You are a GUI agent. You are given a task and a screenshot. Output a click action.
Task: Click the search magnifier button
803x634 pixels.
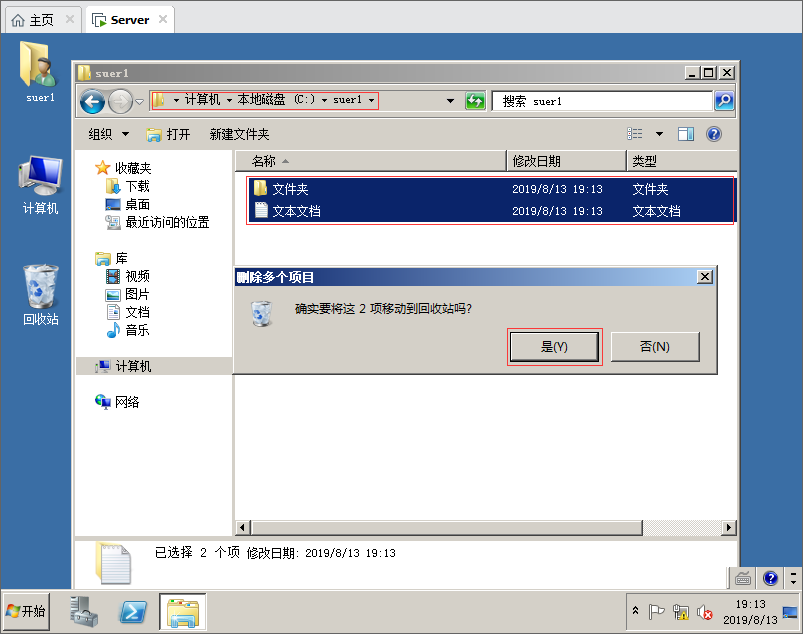(x=724, y=101)
